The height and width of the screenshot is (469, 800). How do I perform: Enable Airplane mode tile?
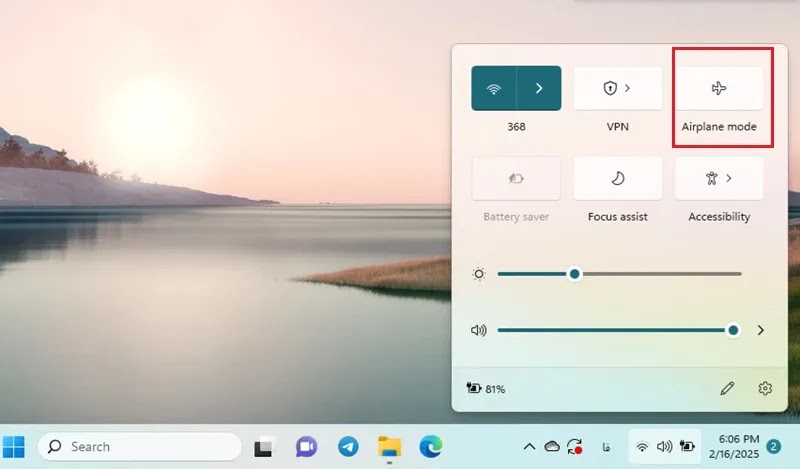click(719, 88)
